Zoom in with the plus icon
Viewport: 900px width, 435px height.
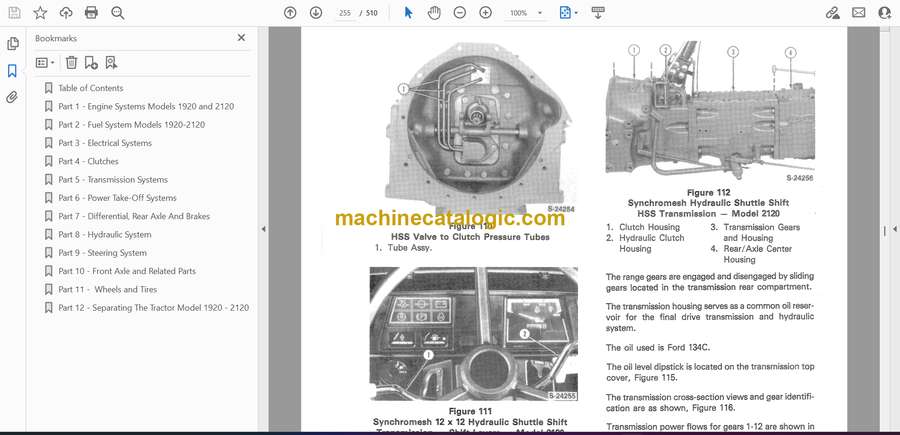486,13
